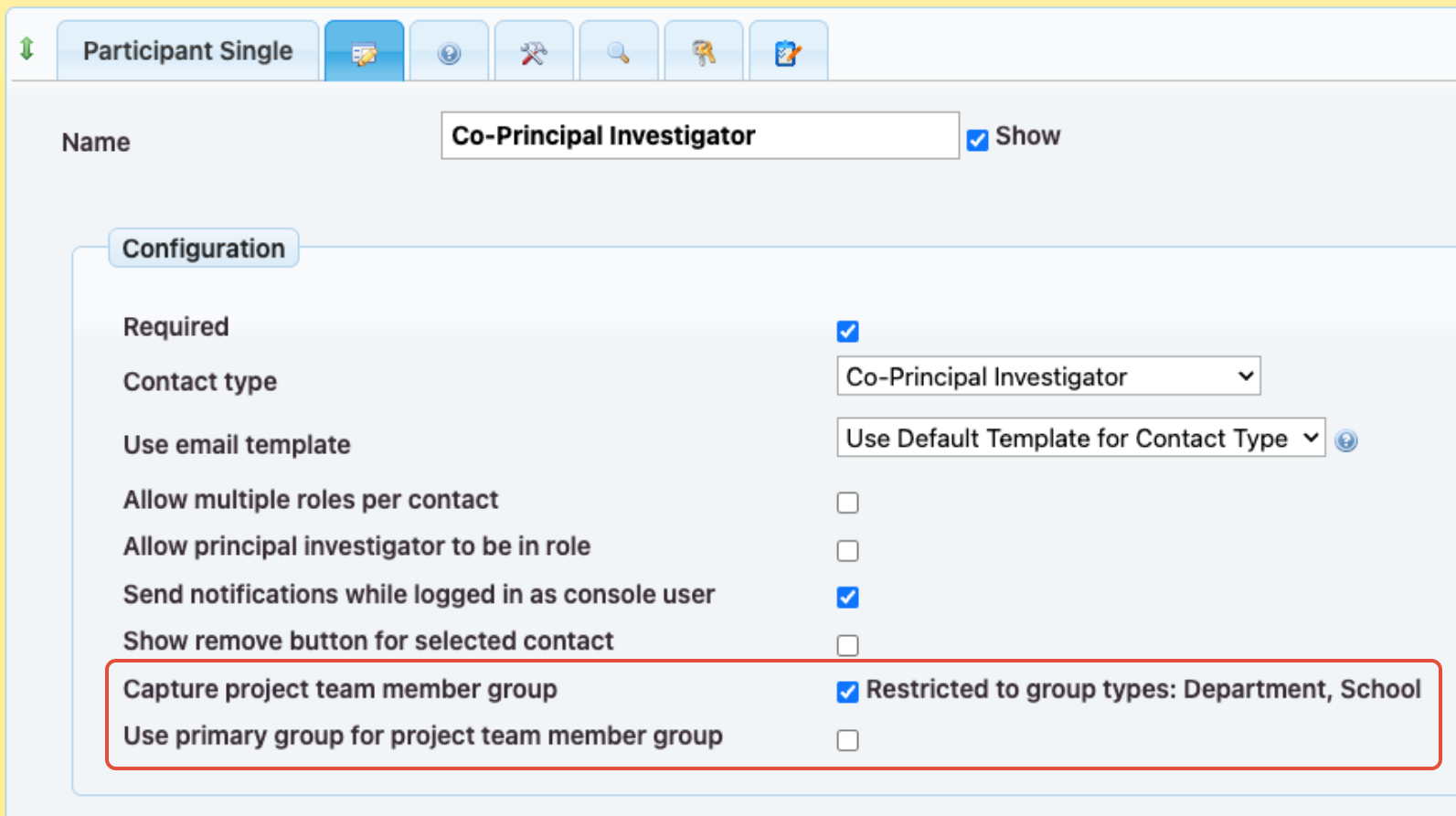
Task: Uncheck the Required checkbox
Action: [x=847, y=331]
